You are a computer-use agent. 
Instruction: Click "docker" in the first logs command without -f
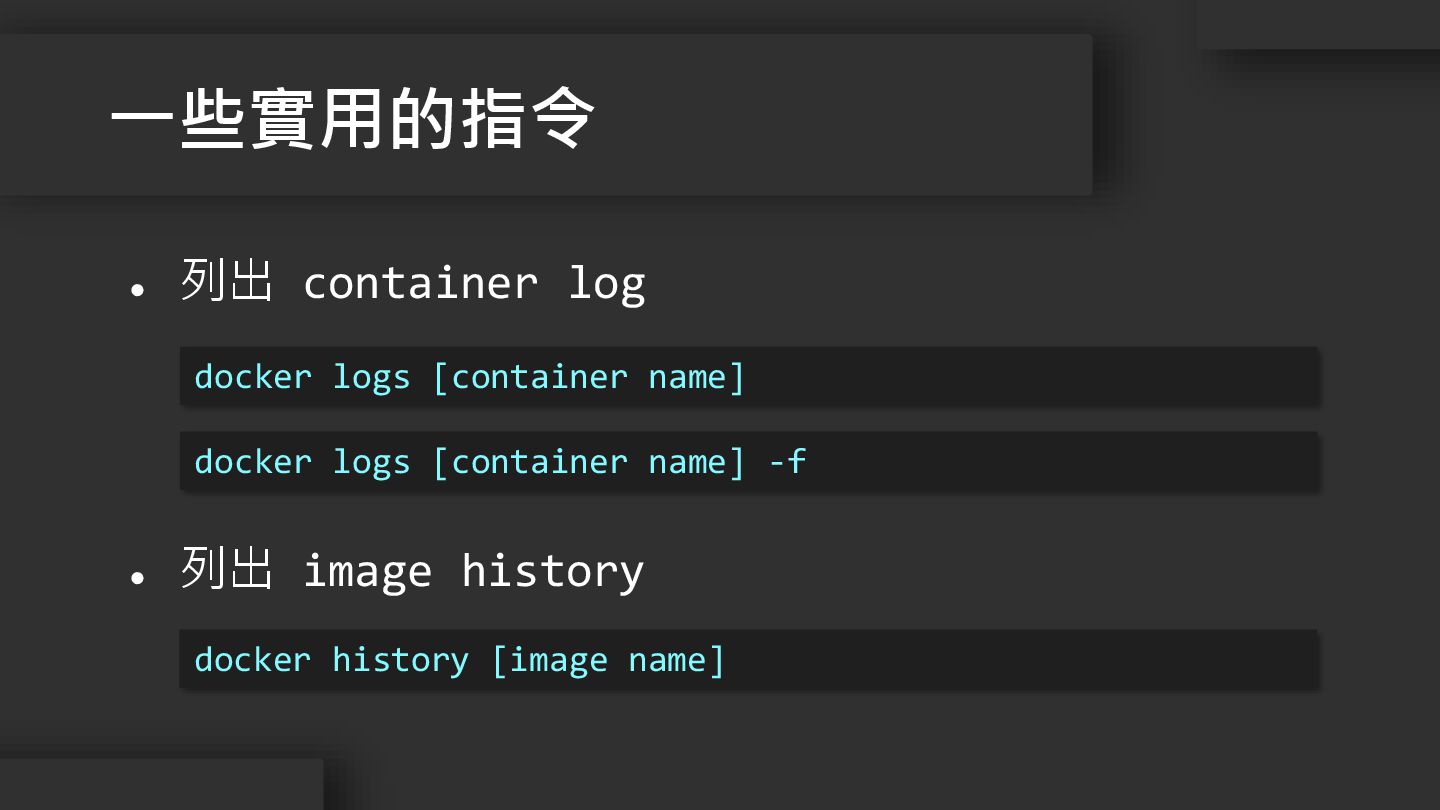click(x=252, y=377)
